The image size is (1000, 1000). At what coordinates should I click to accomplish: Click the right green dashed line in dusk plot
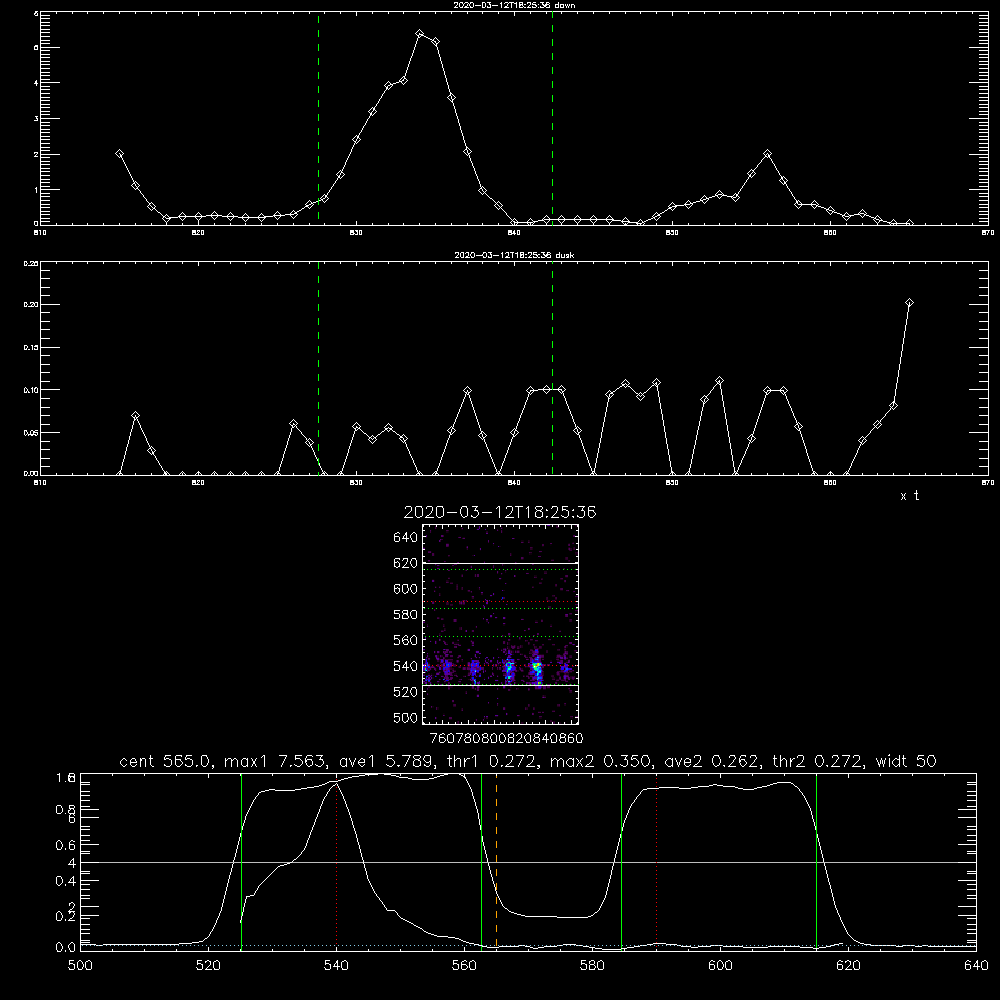(x=552, y=368)
